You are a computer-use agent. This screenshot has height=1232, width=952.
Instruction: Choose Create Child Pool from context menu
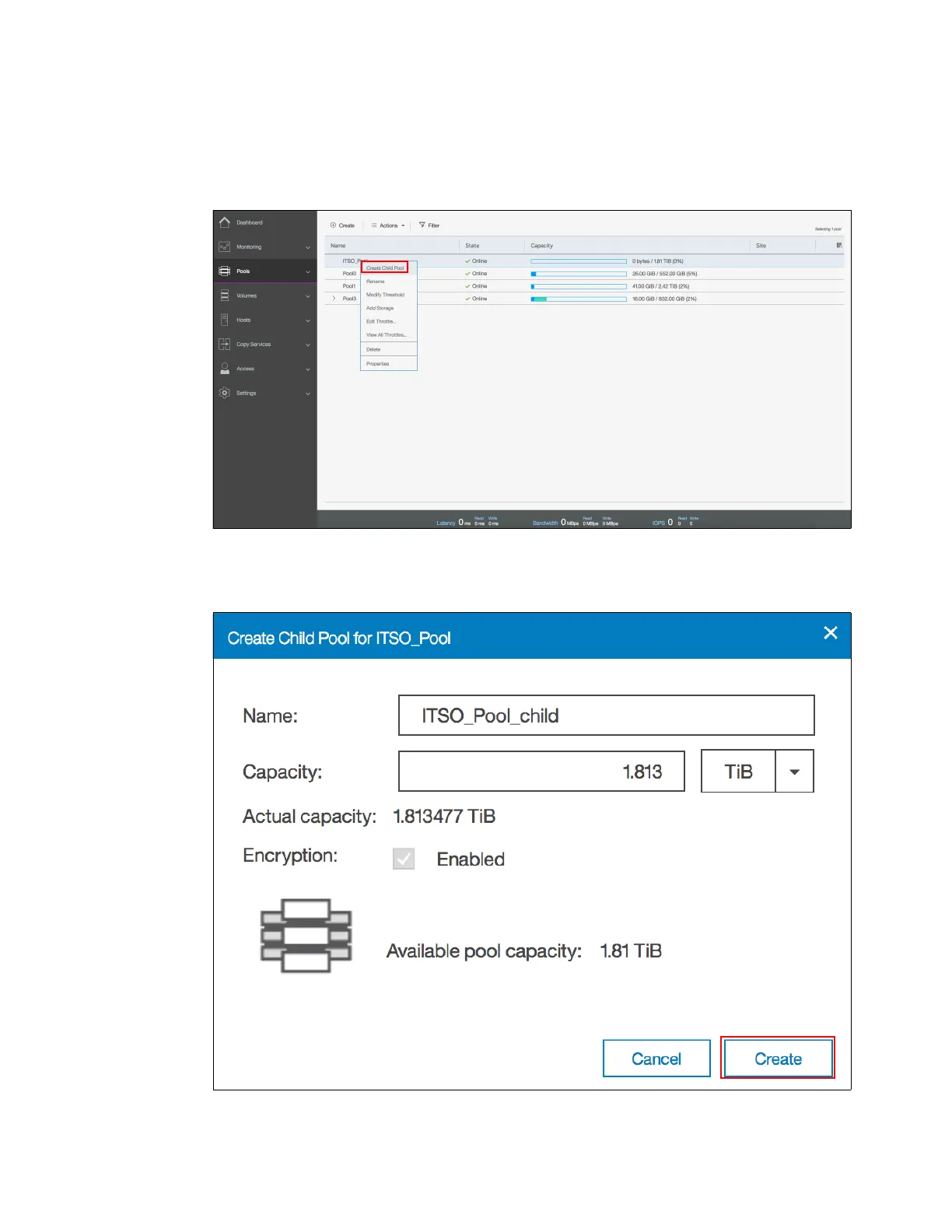point(385,268)
